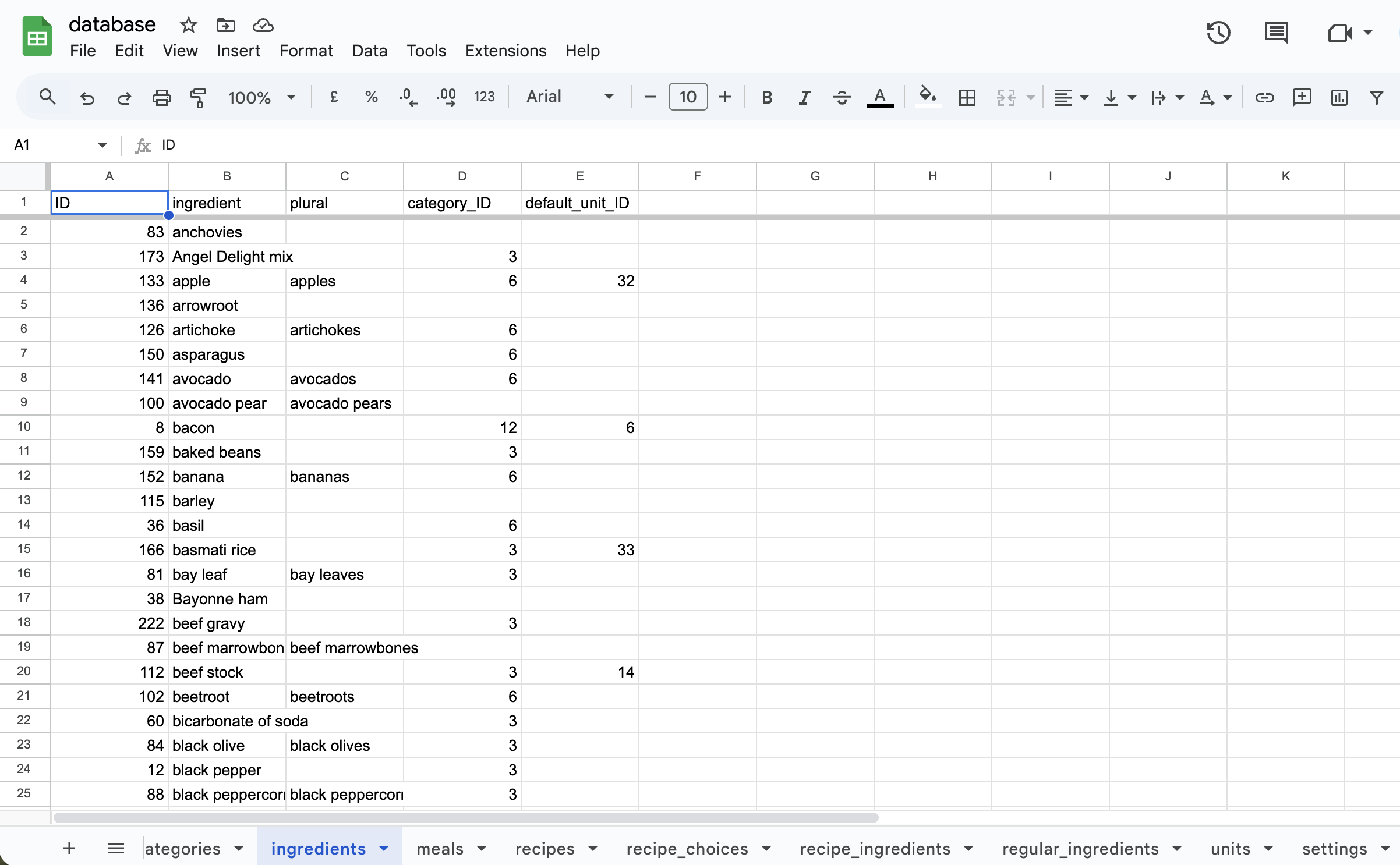1400x865 pixels.
Task: Click the add new sheet plus button
Action: tap(69, 848)
